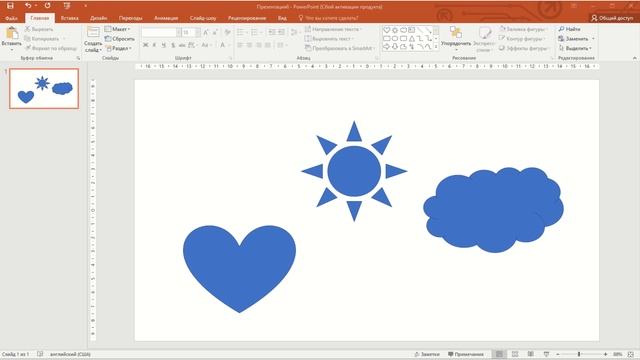Viewport: 640px width, 360px height.
Task: Toggle bold (Ж) formatting
Action: pyautogui.click(x=145, y=45)
